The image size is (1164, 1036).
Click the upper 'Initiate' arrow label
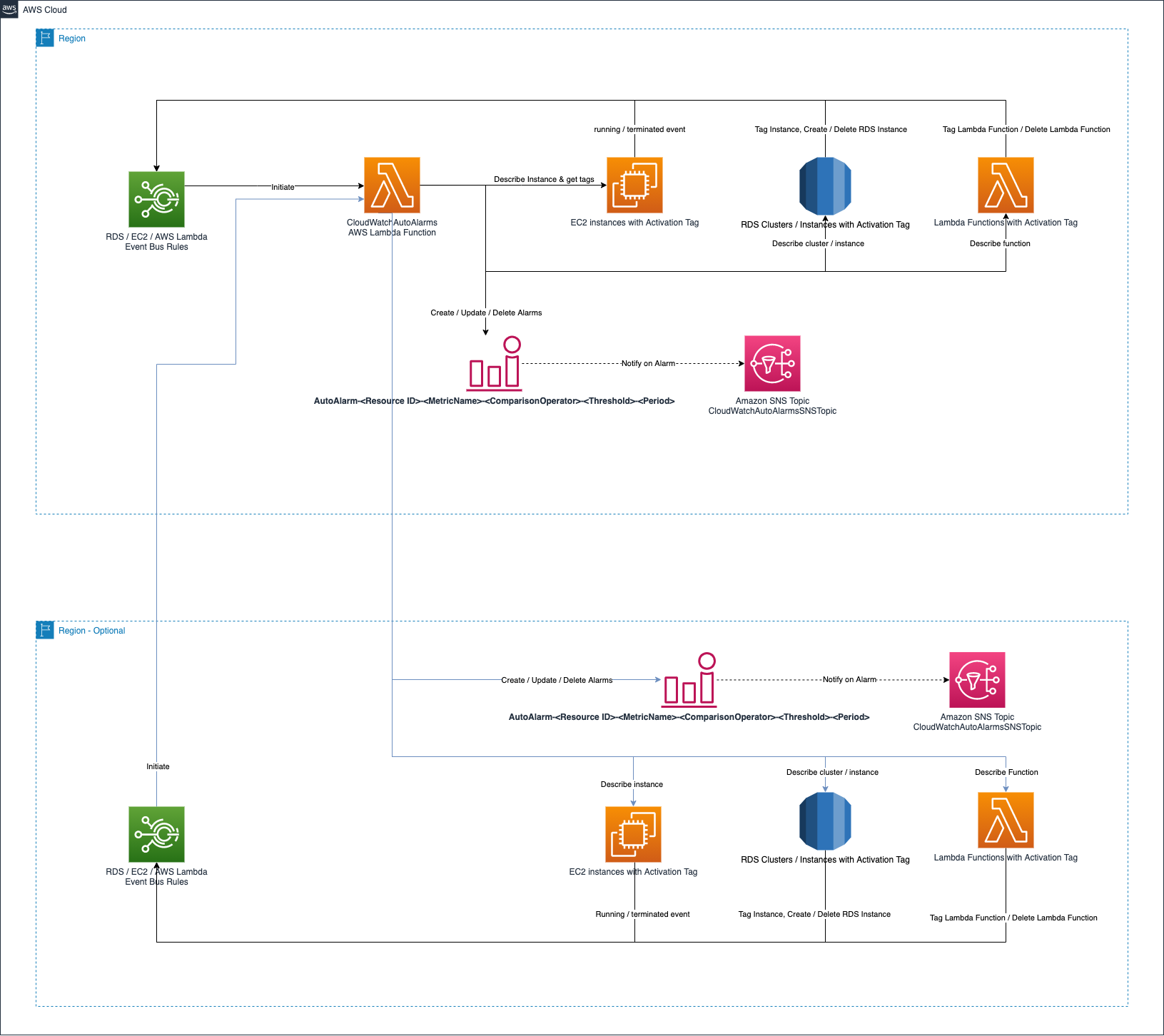click(x=283, y=187)
